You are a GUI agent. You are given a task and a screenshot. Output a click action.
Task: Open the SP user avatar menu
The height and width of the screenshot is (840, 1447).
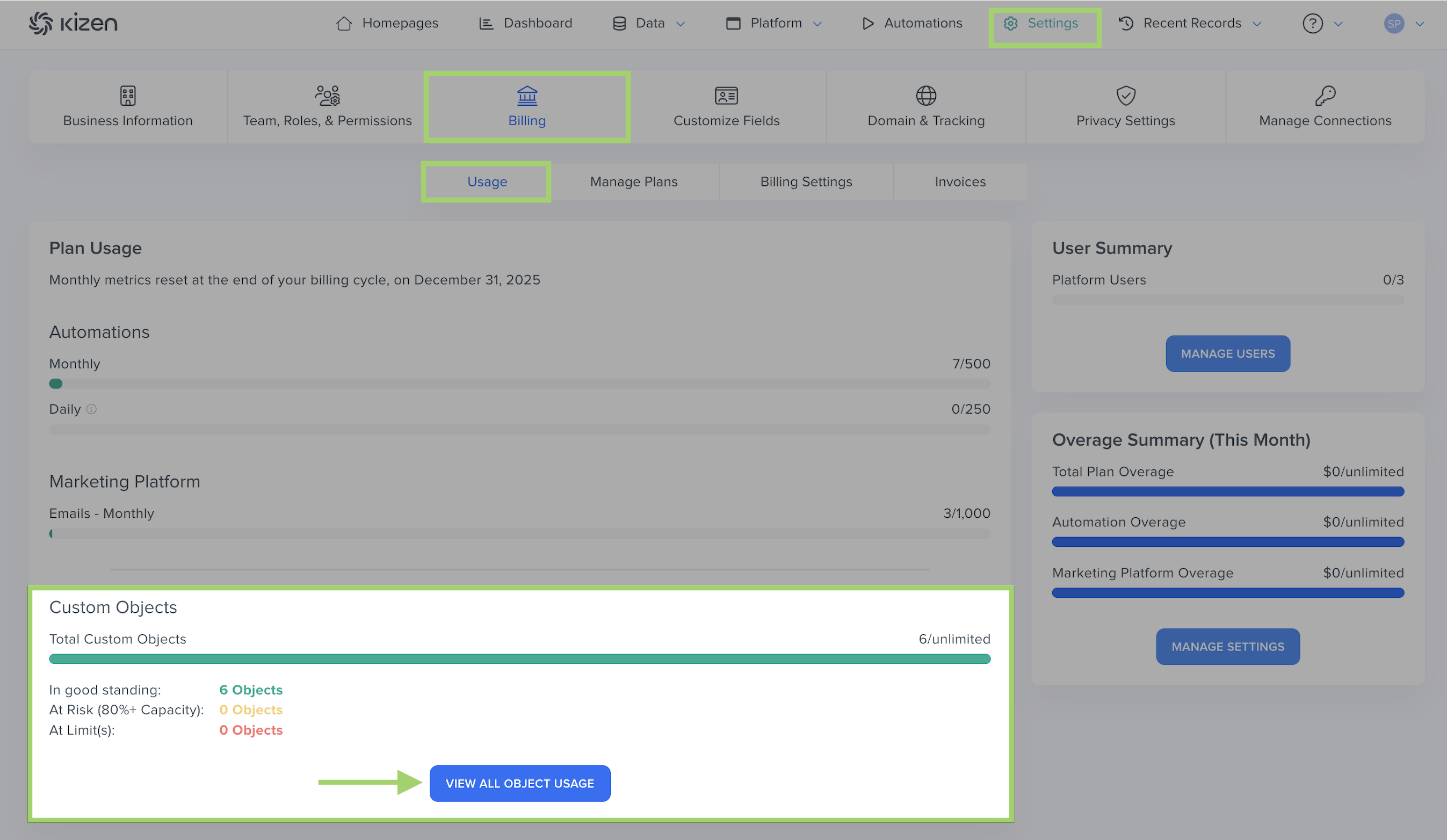[1394, 24]
